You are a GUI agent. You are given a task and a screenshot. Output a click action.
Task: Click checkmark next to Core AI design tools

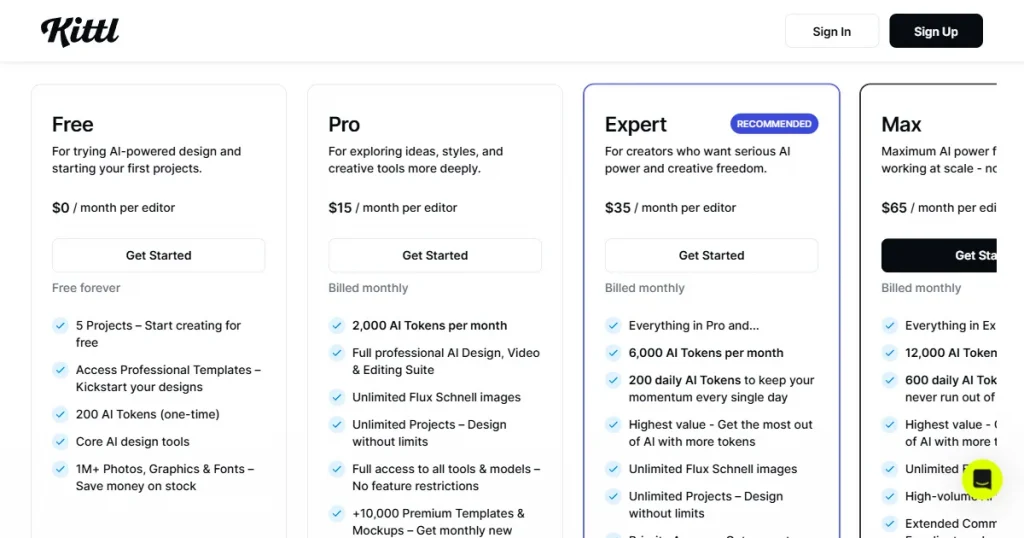(60, 441)
